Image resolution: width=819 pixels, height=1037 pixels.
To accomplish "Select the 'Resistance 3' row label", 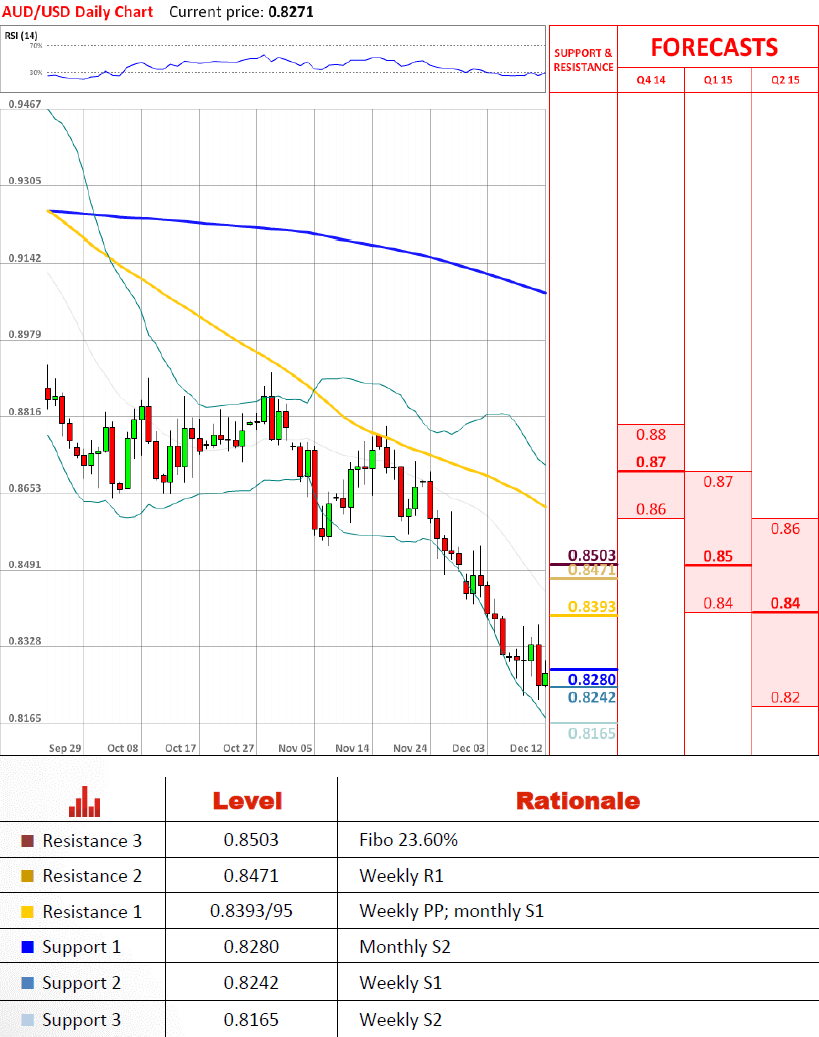I will coord(92,841).
